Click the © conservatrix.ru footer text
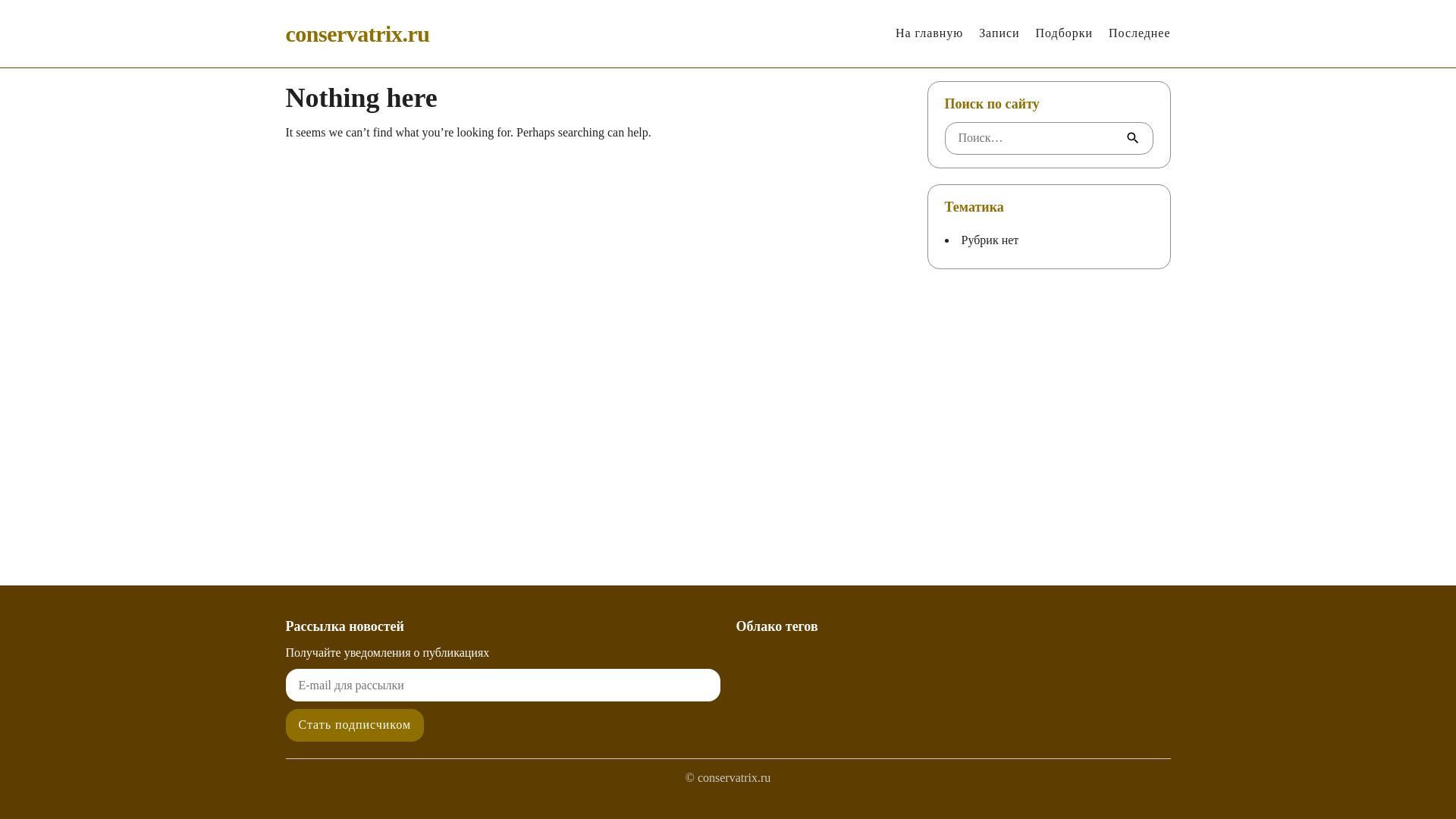 pos(728,778)
